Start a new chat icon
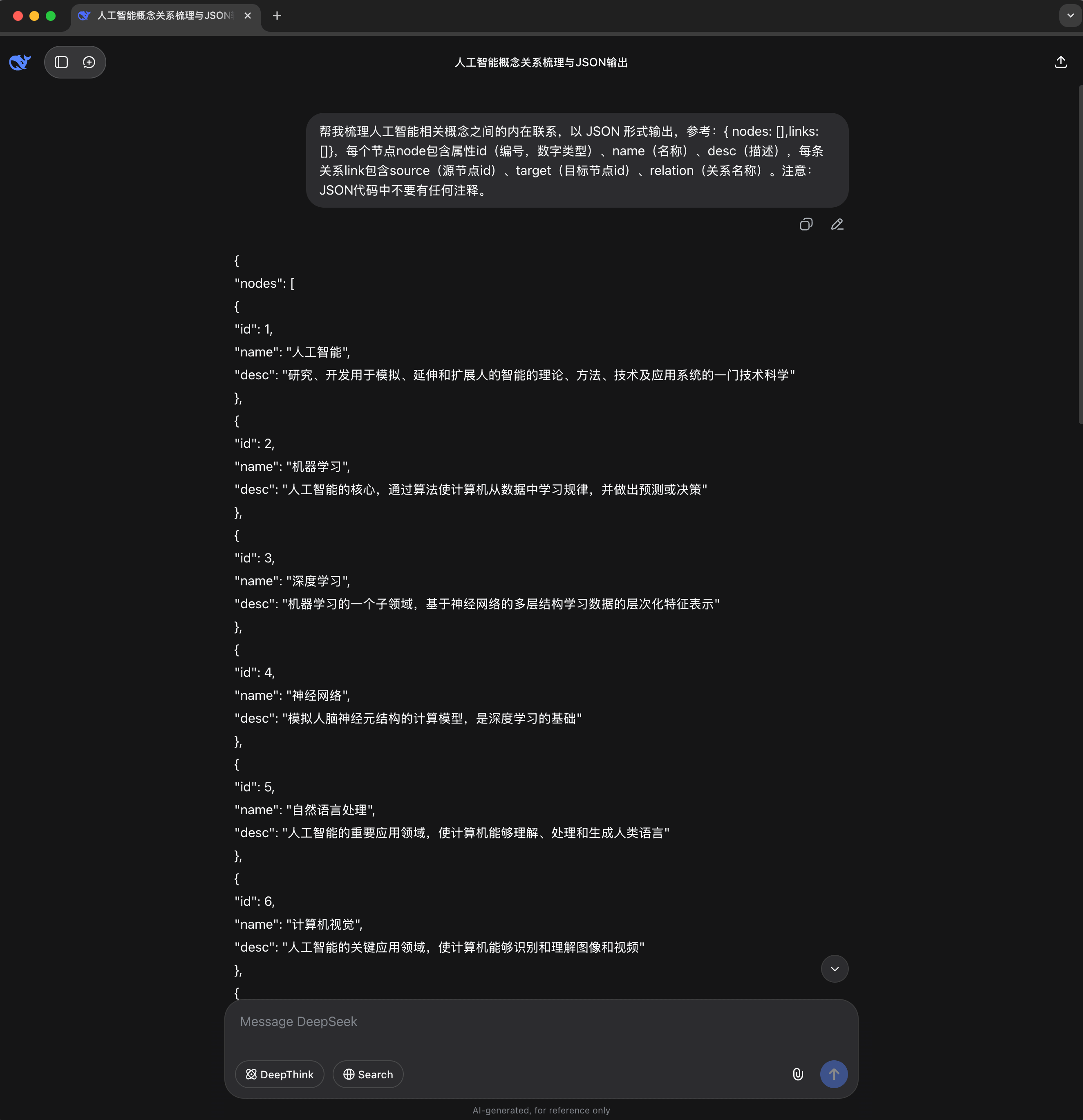Image resolution: width=1083 pixels, height=1120 pixels. (89, 62)
